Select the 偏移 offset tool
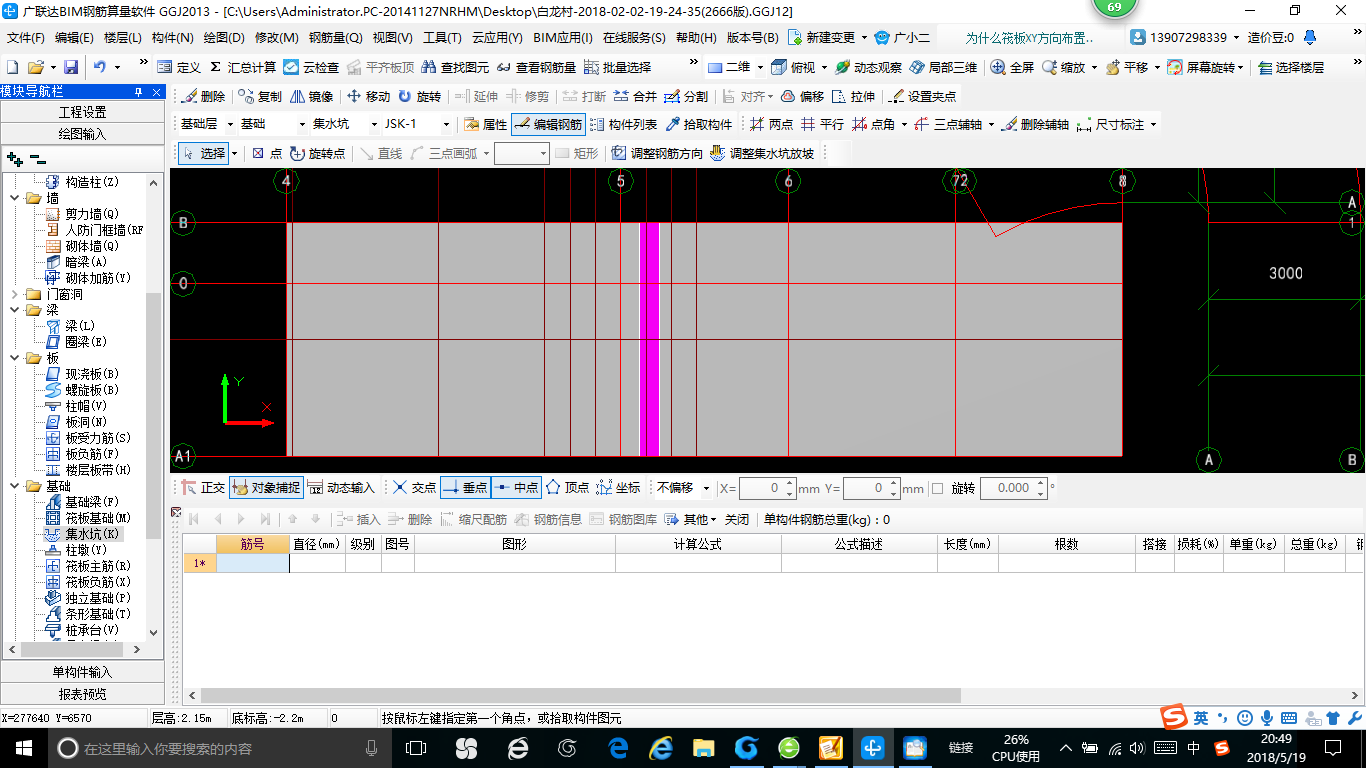This screenshot has height=768, width=1366. coord(802,96)
